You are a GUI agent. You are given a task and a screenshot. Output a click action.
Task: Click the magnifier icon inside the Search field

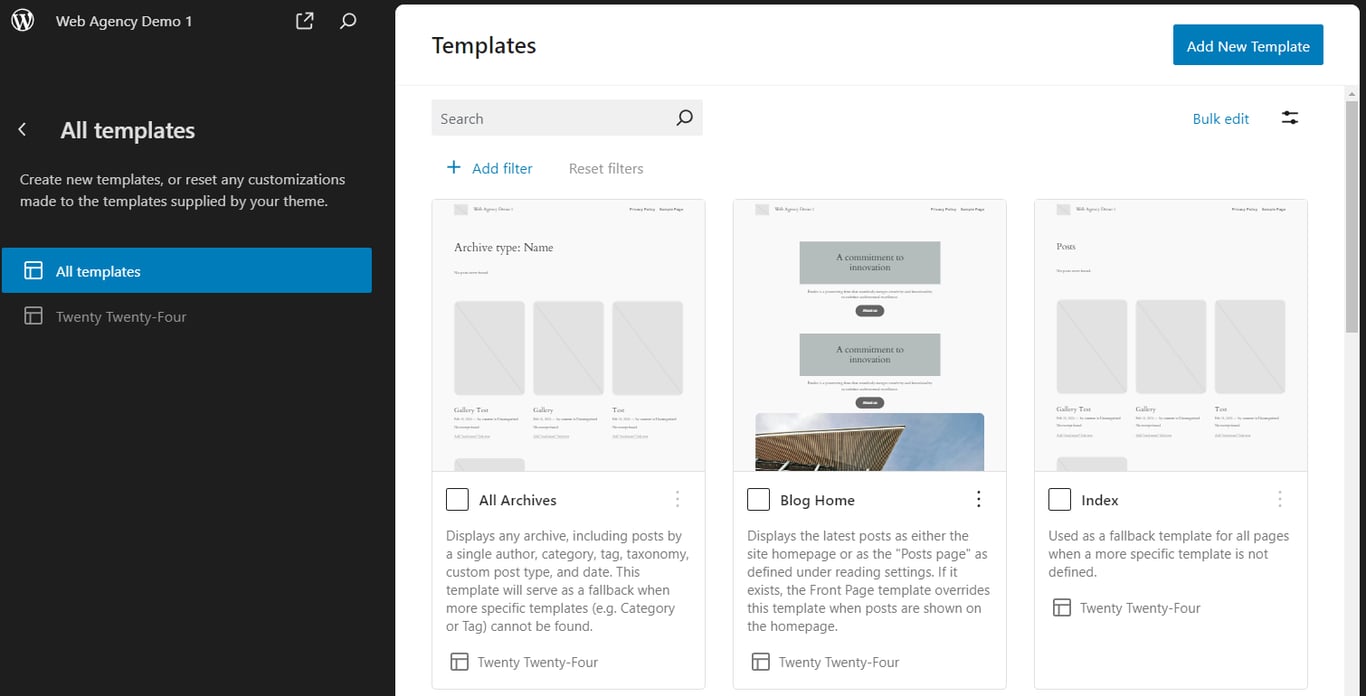point(685,117)
